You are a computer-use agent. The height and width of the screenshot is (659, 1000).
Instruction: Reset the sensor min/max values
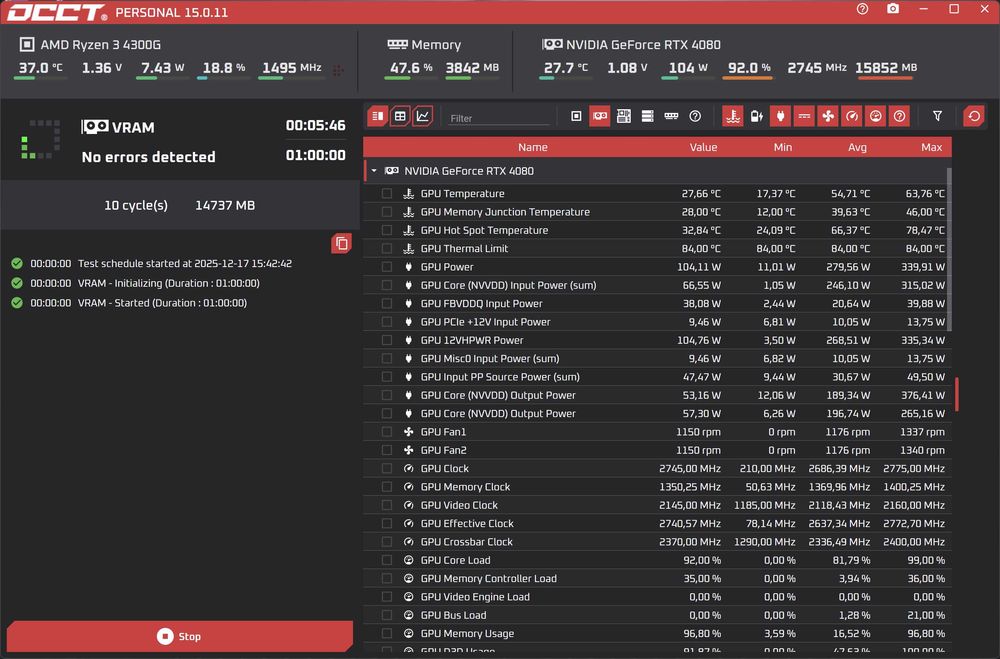click(x=974, y=116)
